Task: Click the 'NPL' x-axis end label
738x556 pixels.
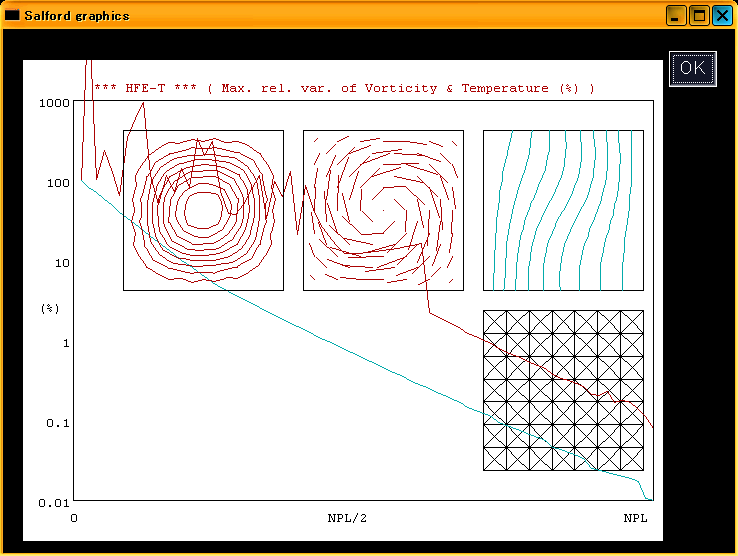Action: (x=635, y=518)
